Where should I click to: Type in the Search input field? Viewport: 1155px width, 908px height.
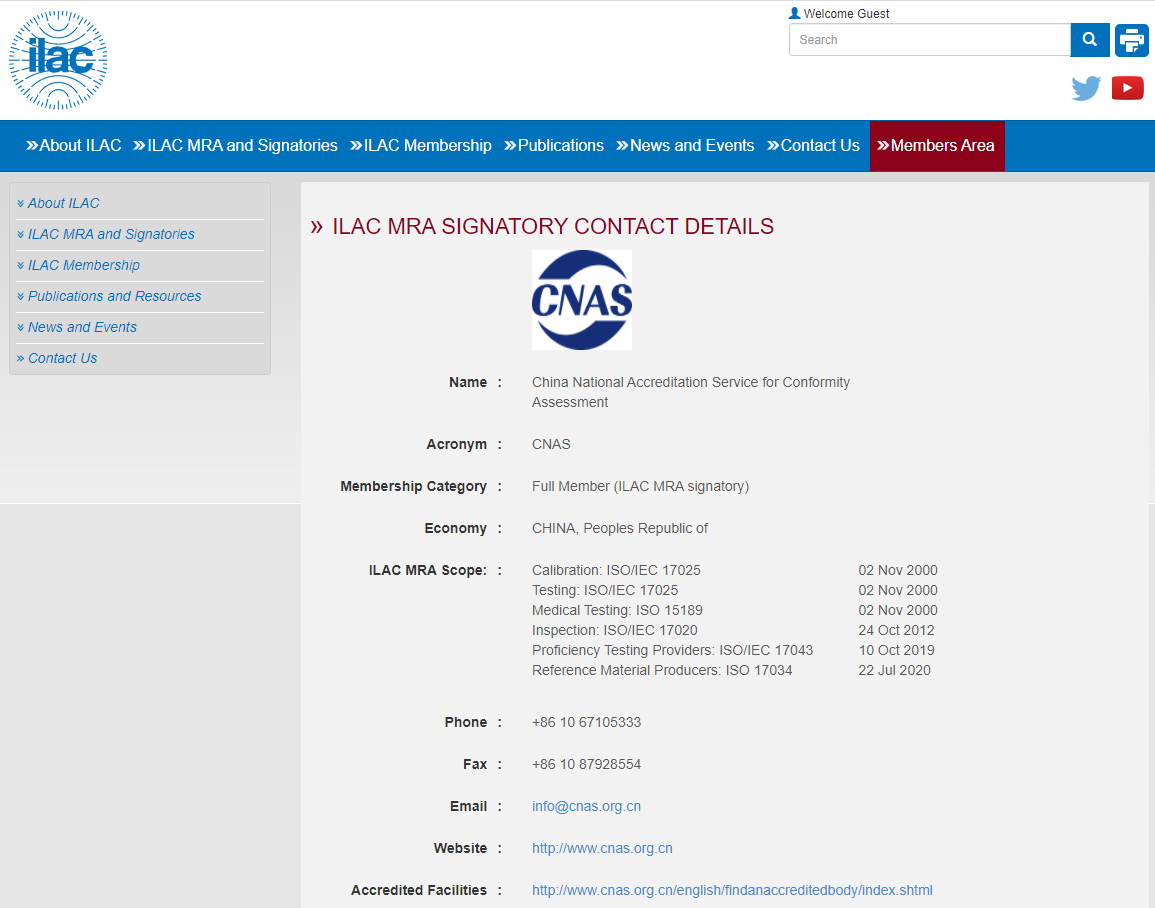(x=929, y=40)
